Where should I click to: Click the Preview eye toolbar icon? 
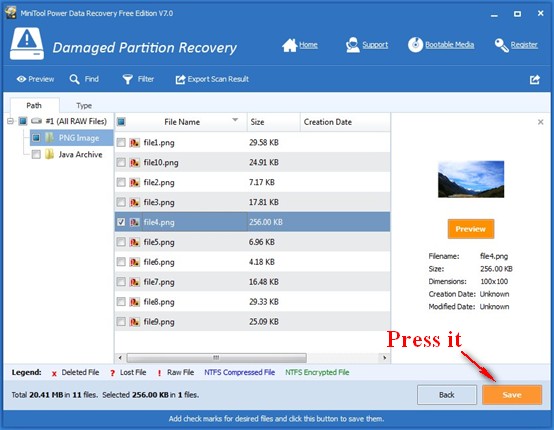click(21, 79)
